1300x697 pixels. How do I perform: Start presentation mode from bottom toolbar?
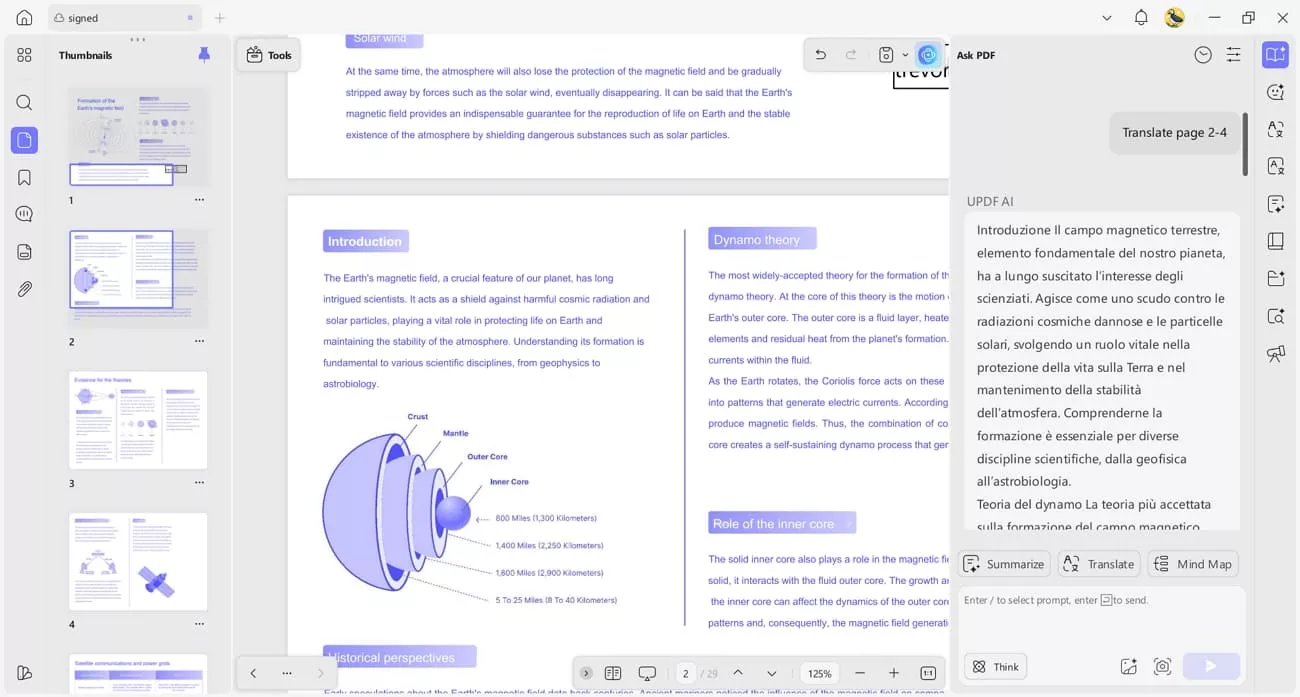(x=647, y=673)
